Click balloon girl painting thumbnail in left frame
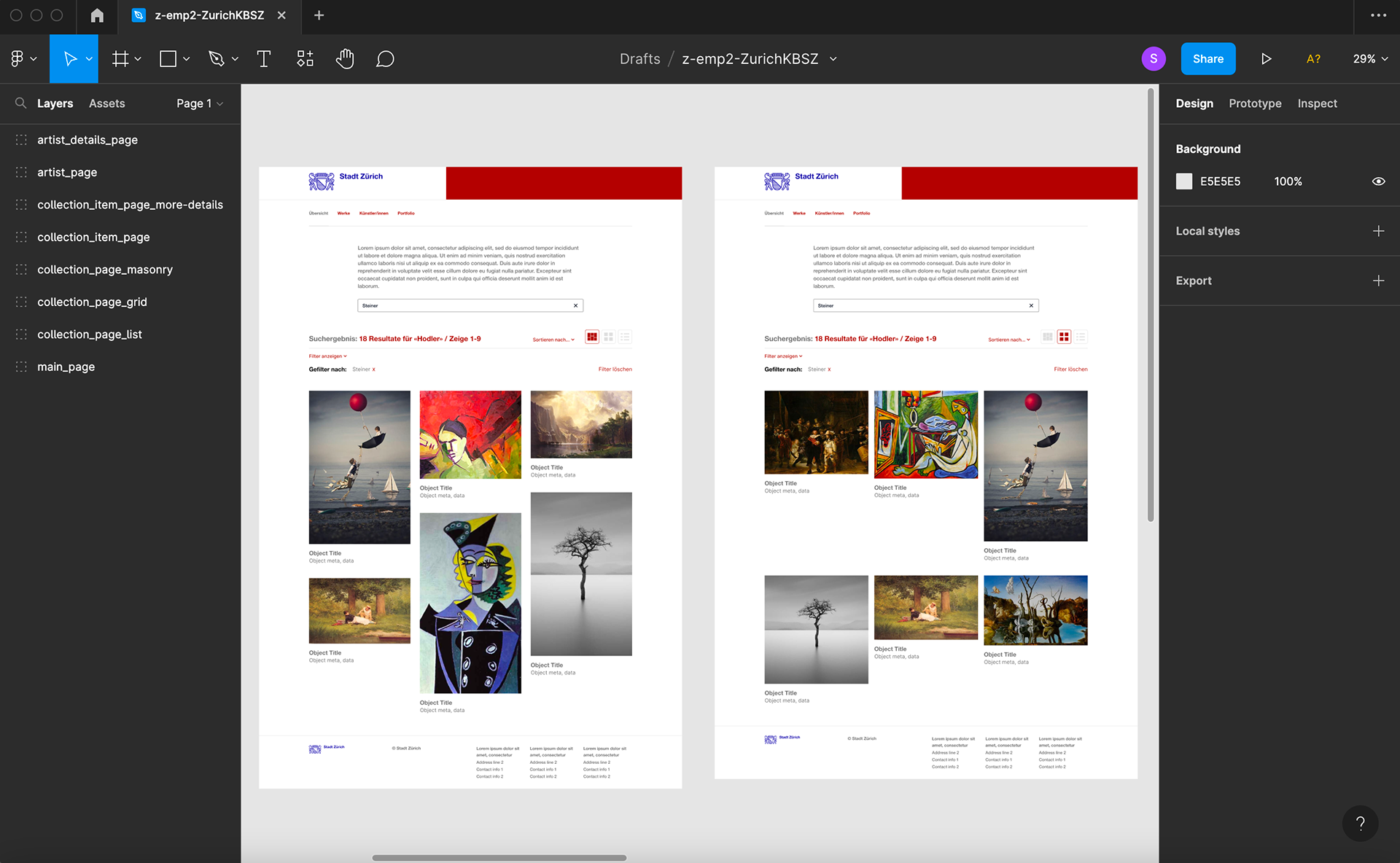1400x863 pixels. 359,467
